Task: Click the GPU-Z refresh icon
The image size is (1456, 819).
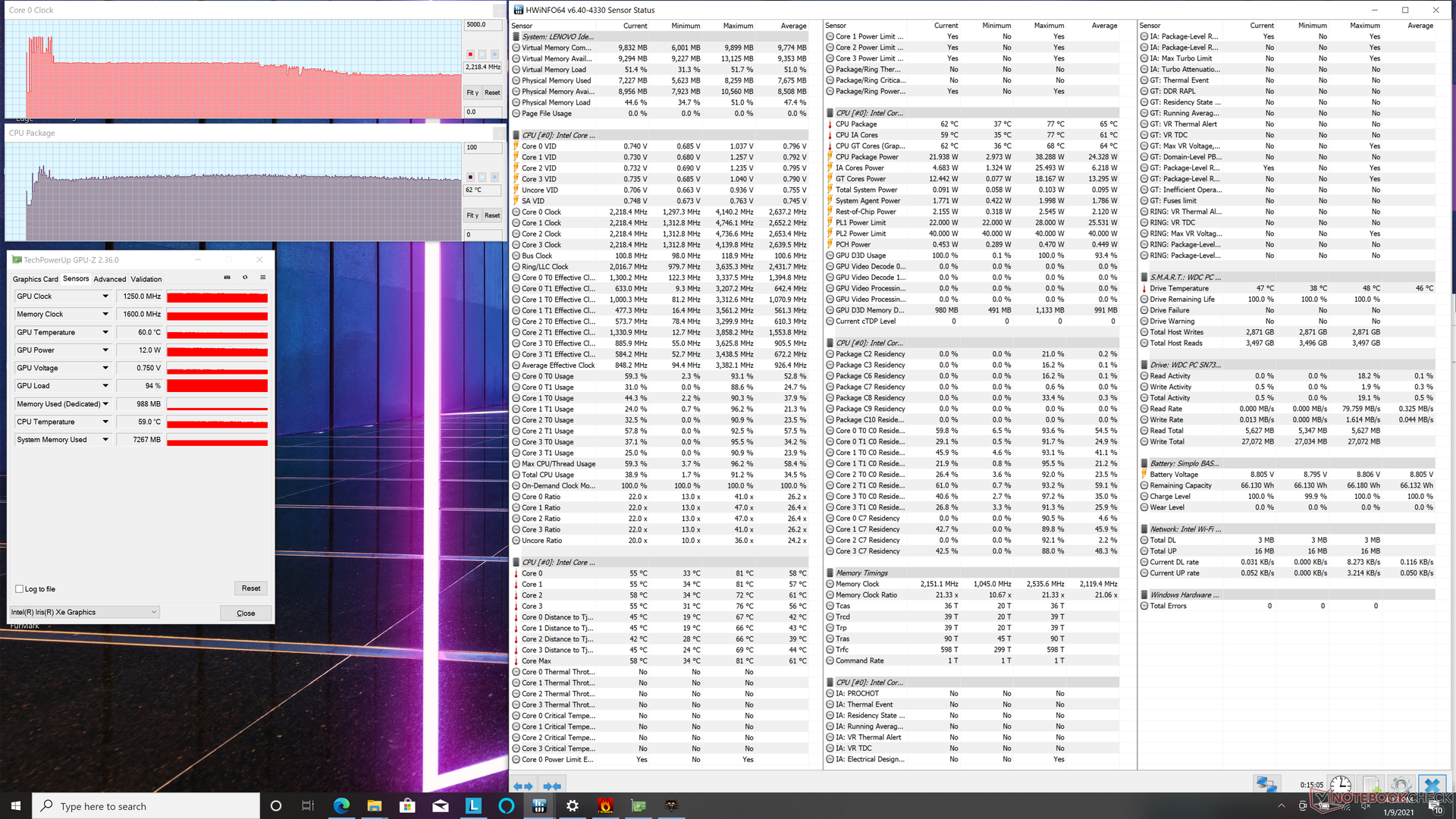Action: tap(245, 278)
